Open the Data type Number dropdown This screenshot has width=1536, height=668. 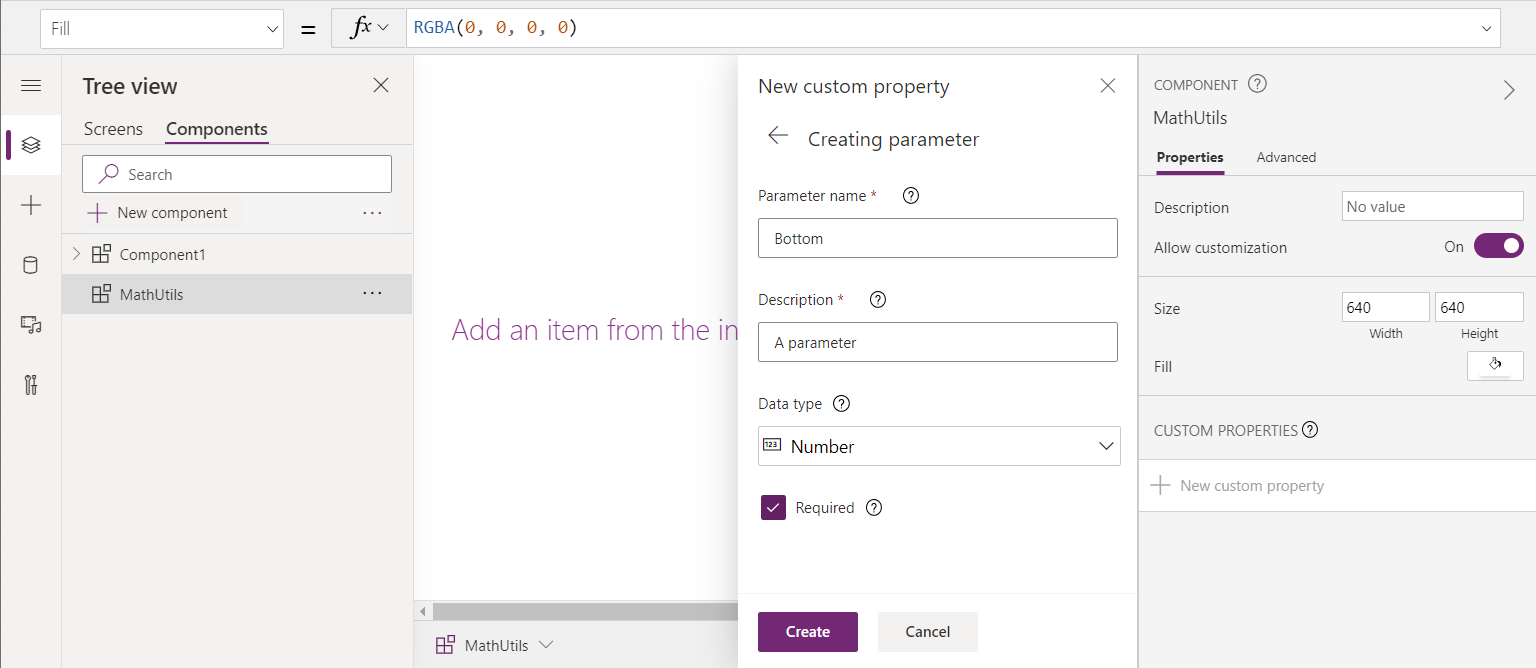939,446
